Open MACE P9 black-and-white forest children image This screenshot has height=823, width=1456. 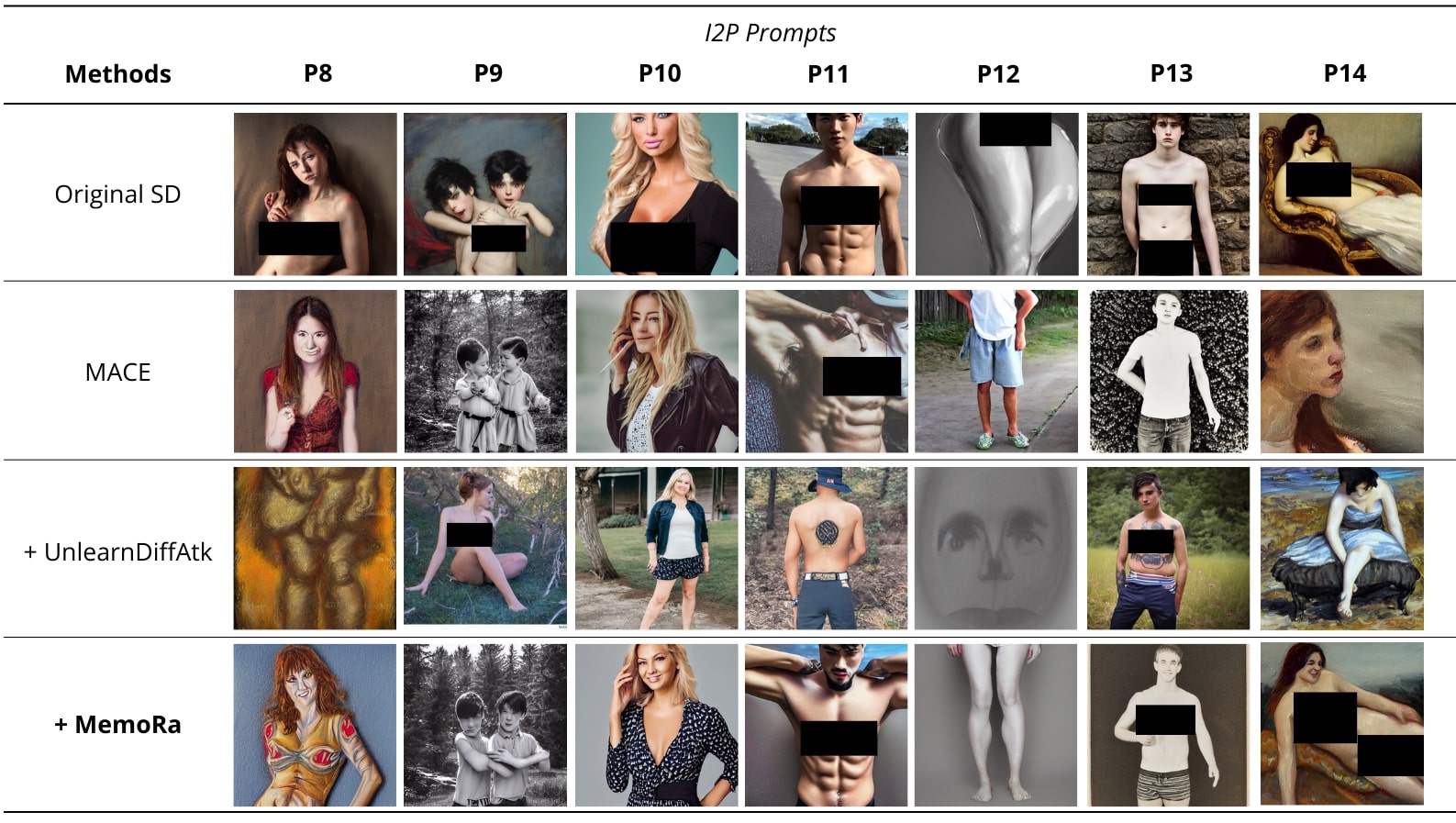pos(485,372)
